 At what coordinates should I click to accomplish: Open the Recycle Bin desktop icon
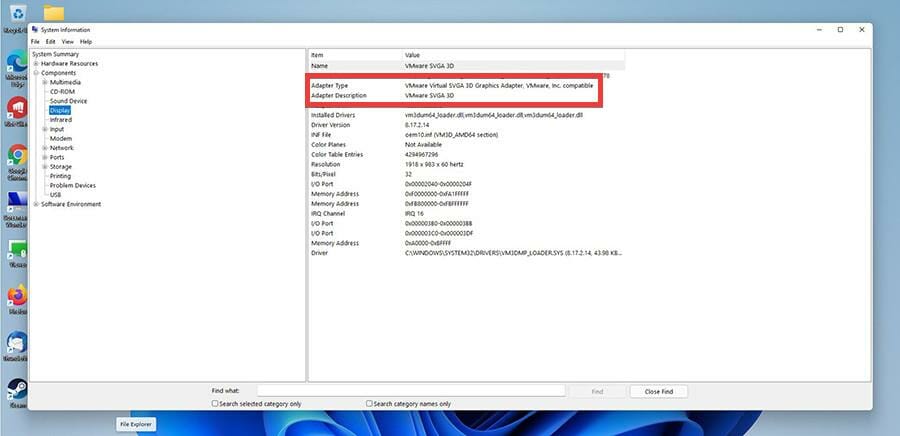point(18,13)
